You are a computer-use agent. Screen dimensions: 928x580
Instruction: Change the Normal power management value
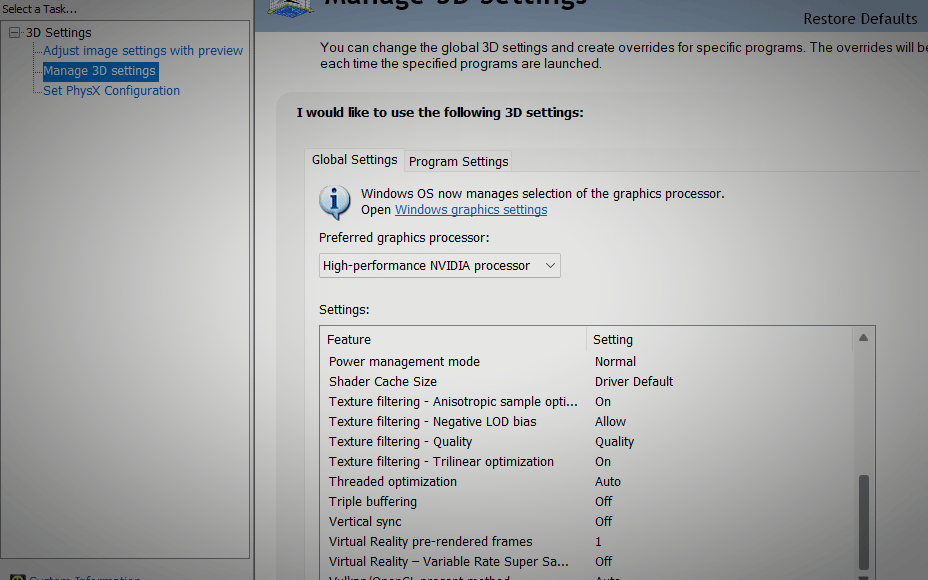(616, 362)
